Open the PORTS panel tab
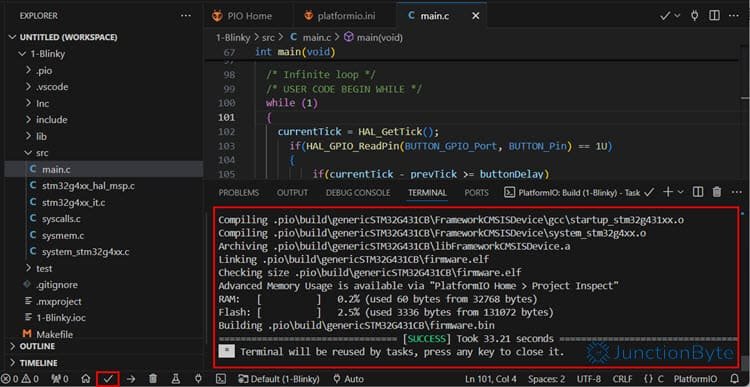750x387 pixels. click(x=476, y=192)
